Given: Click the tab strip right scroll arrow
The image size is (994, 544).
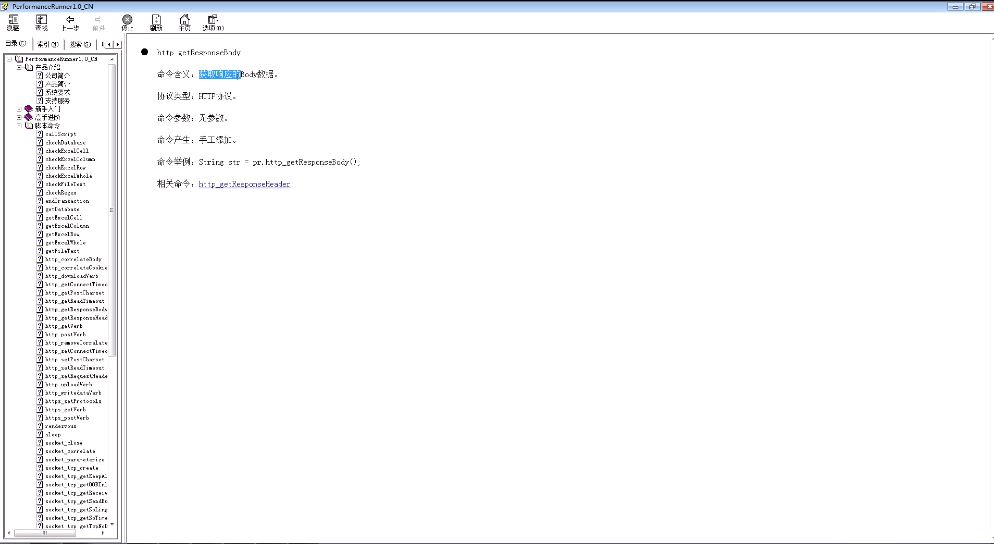Looking at the screenshot, I should coord(117,44).
